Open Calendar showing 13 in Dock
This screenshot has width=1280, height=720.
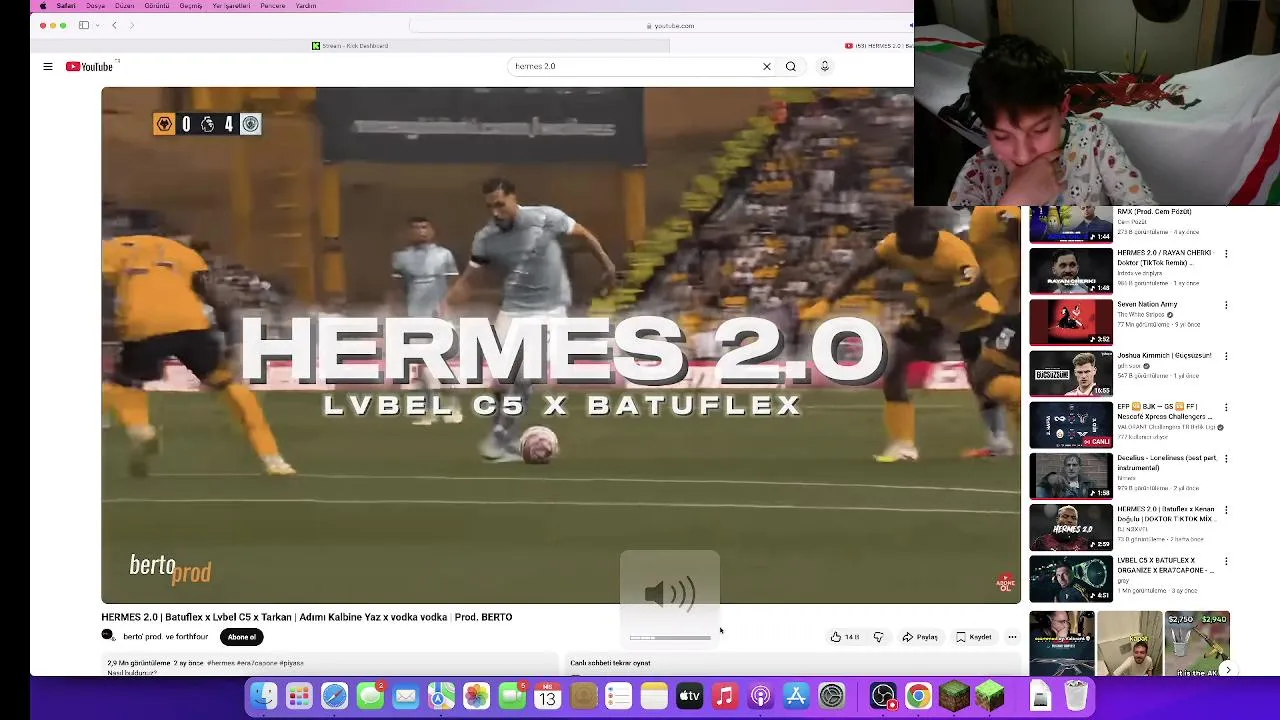pos(548,696)
